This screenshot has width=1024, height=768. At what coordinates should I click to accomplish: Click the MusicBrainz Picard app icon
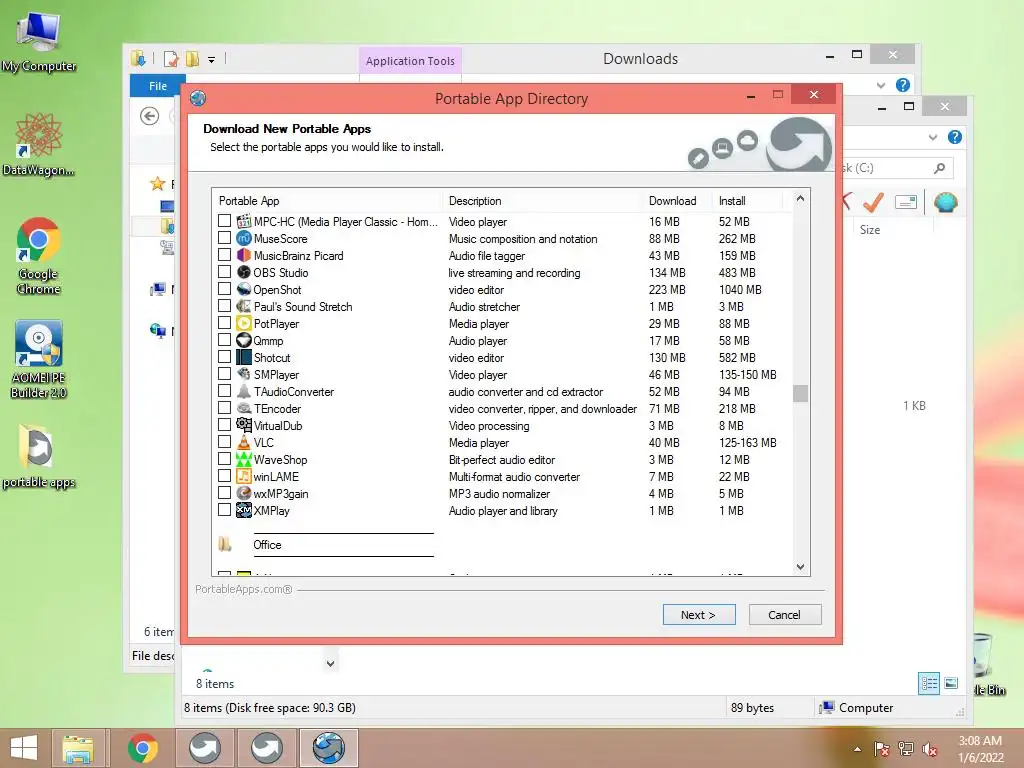[x=244, y=255]
